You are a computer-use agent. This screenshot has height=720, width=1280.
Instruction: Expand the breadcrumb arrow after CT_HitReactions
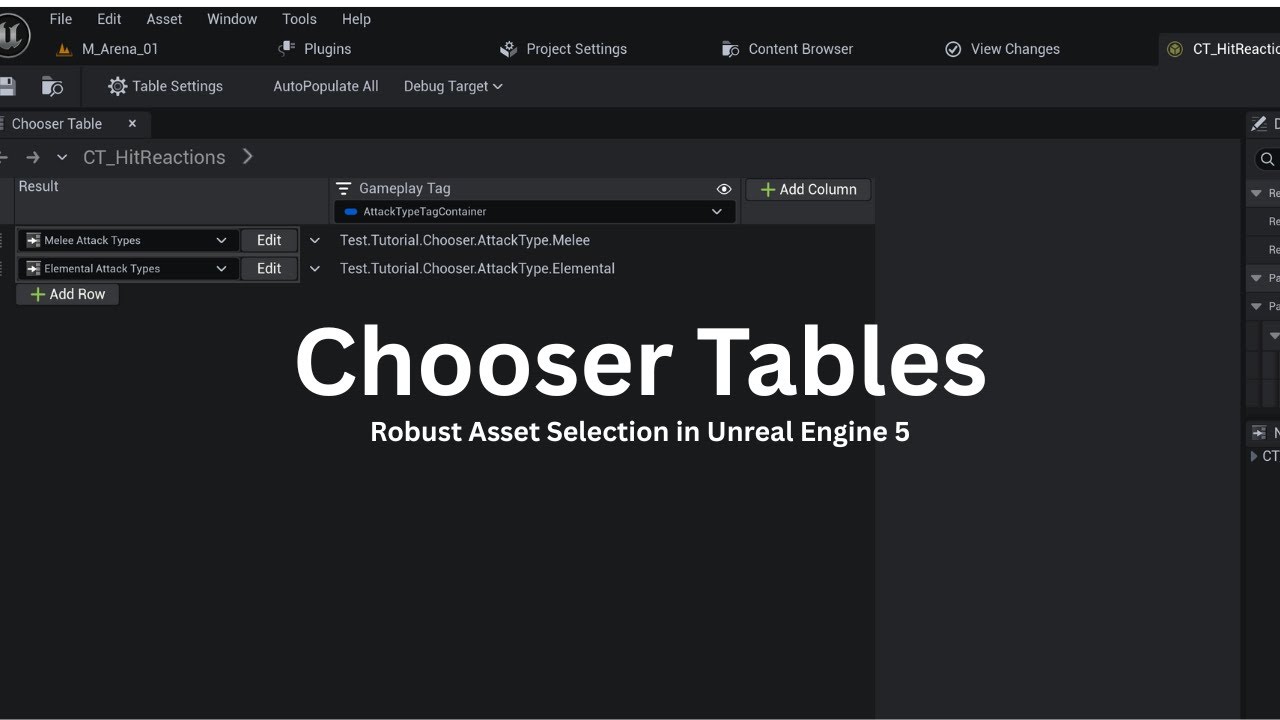click(x=248, y=157)
